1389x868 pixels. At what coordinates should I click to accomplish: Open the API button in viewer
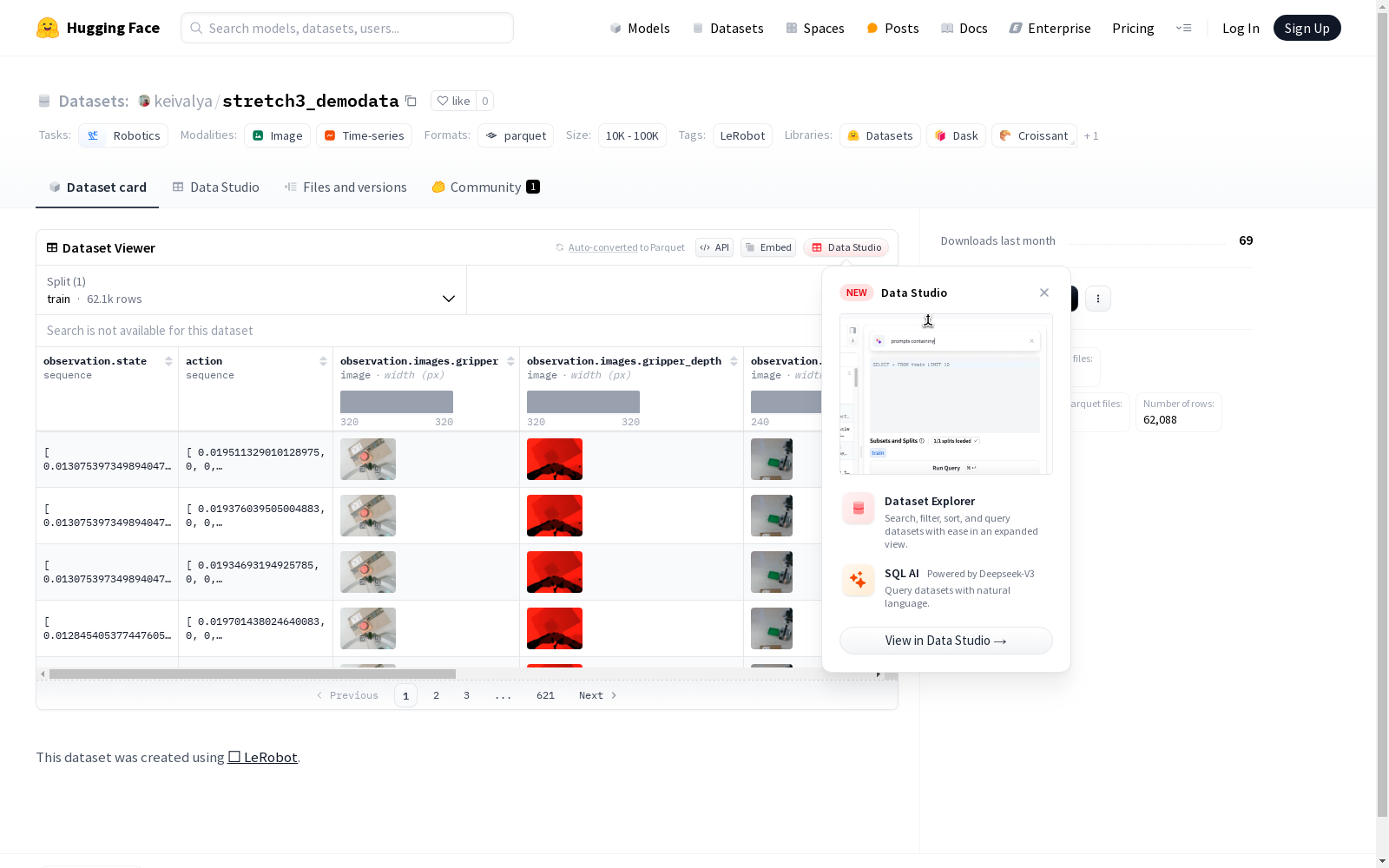pyautogui.click(x=714, y=247)
